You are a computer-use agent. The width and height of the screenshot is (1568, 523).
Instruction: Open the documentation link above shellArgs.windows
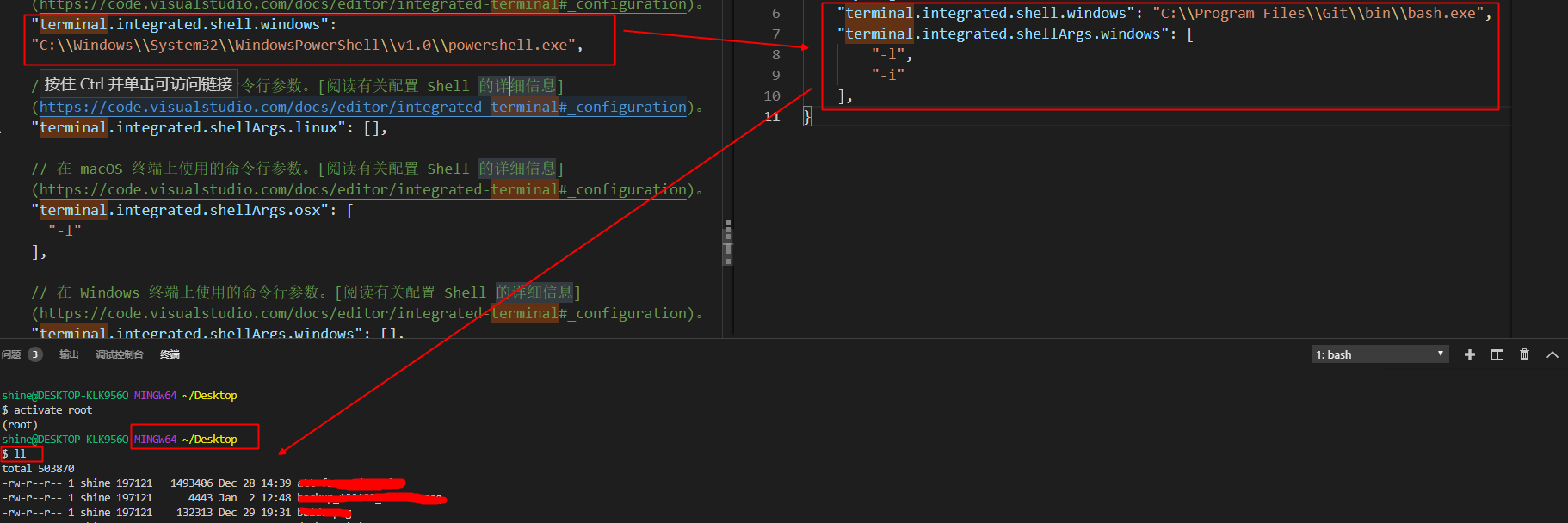click(x=363, y=313)
